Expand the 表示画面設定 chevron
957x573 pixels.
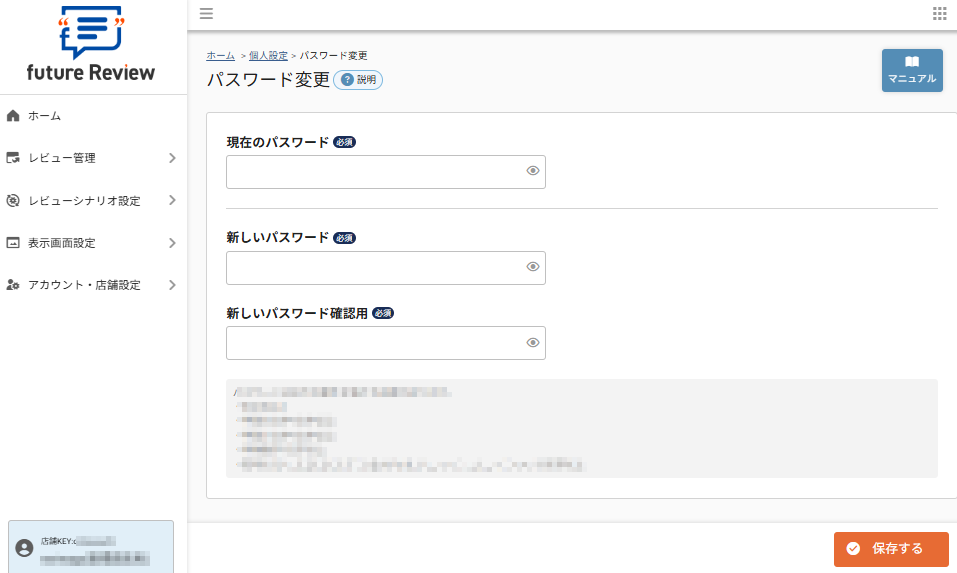[172, 243]
